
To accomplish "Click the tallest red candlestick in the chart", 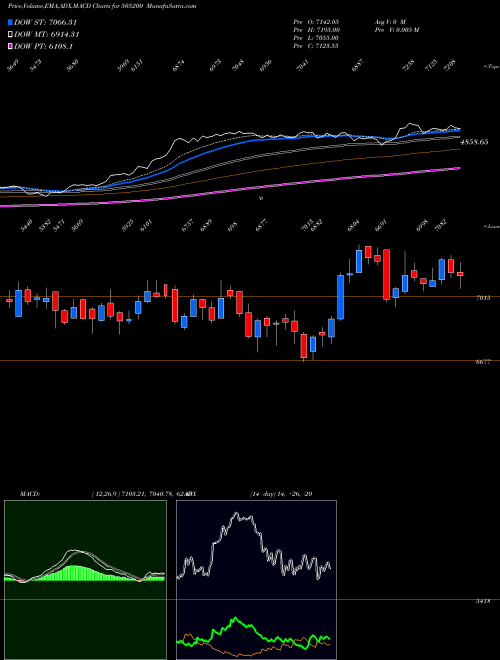I will tap(386, 274).
